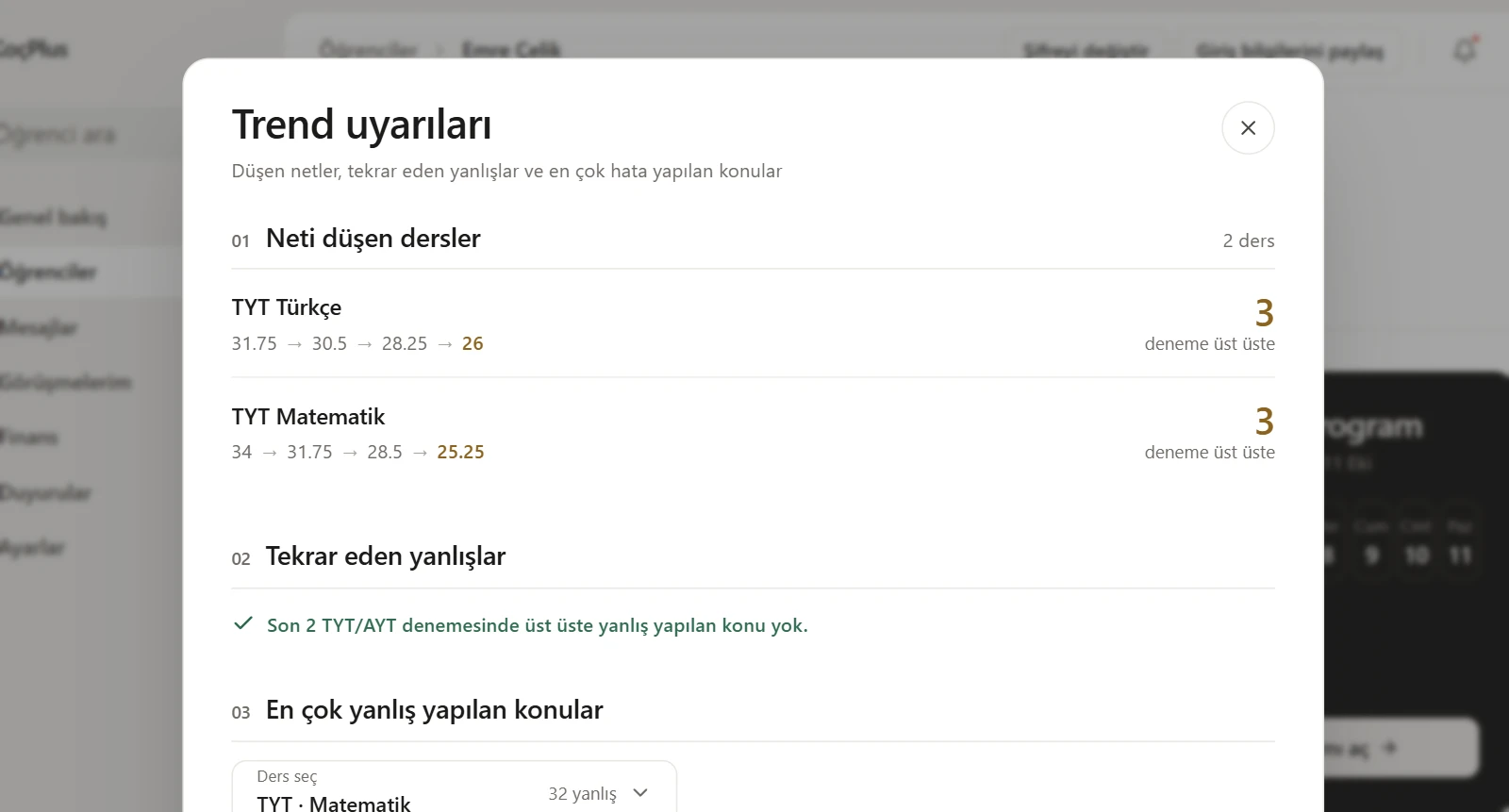
Task: Click the first TYT Matematik net value 34
Action: pos(242,453)
